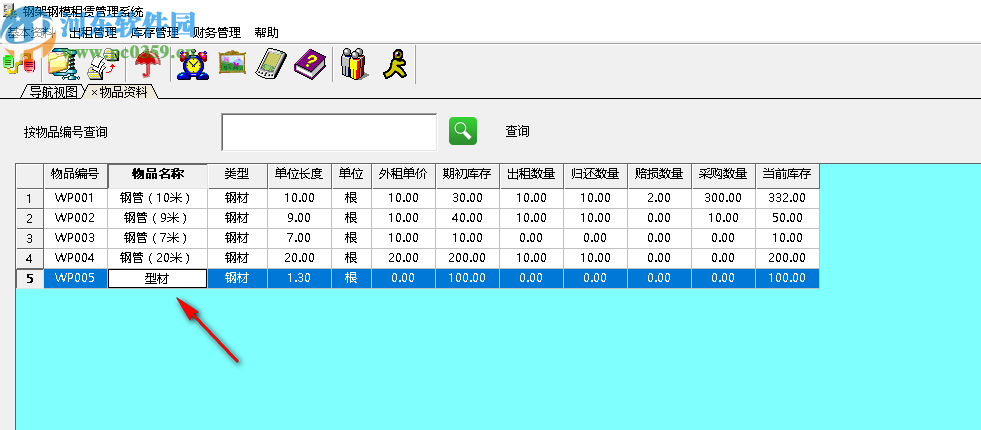Edit the 型材 name cell

click(158, 279)
